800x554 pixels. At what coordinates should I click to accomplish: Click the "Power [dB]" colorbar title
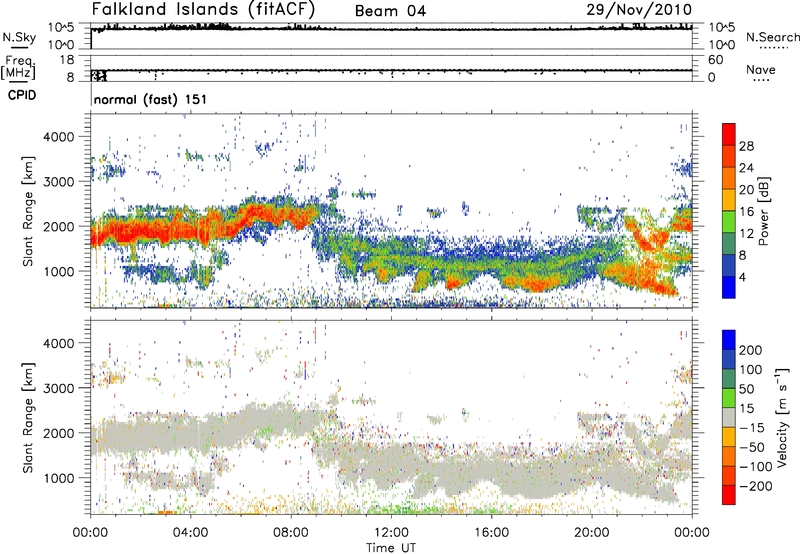764,211
